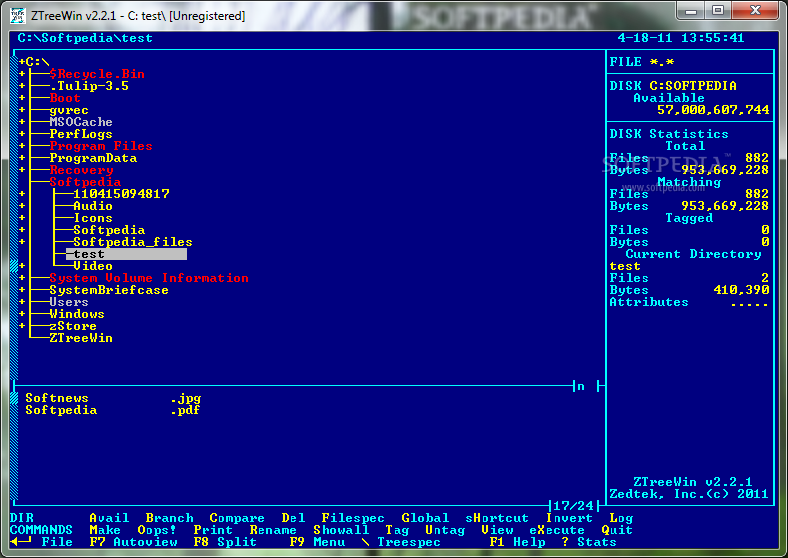This screenshot has width=788, height=558.
Task: Run the Del command
Action: tap(293, 518)
